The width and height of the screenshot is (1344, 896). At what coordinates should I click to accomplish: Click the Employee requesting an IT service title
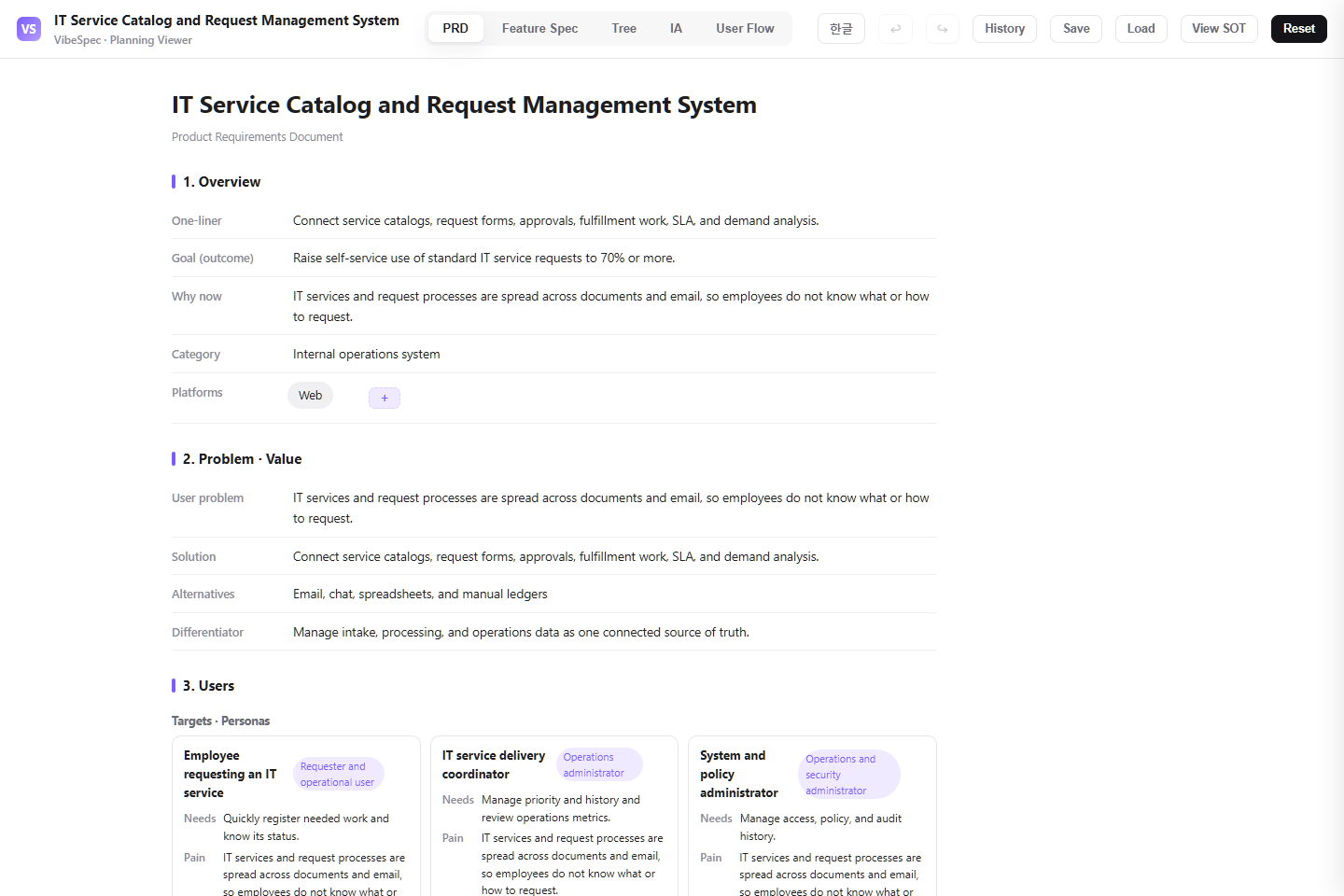click(231, 775)
